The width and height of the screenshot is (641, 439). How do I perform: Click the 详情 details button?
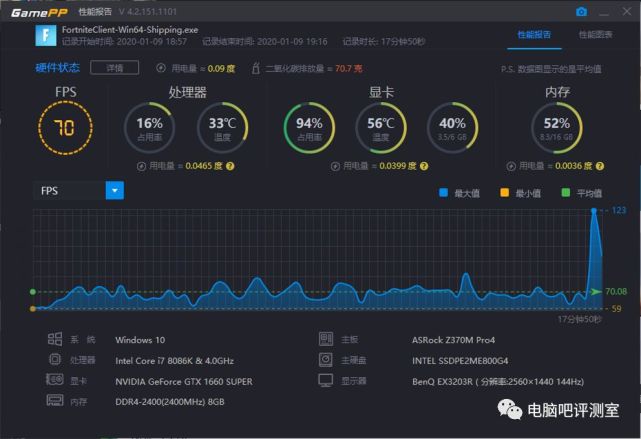114,68
